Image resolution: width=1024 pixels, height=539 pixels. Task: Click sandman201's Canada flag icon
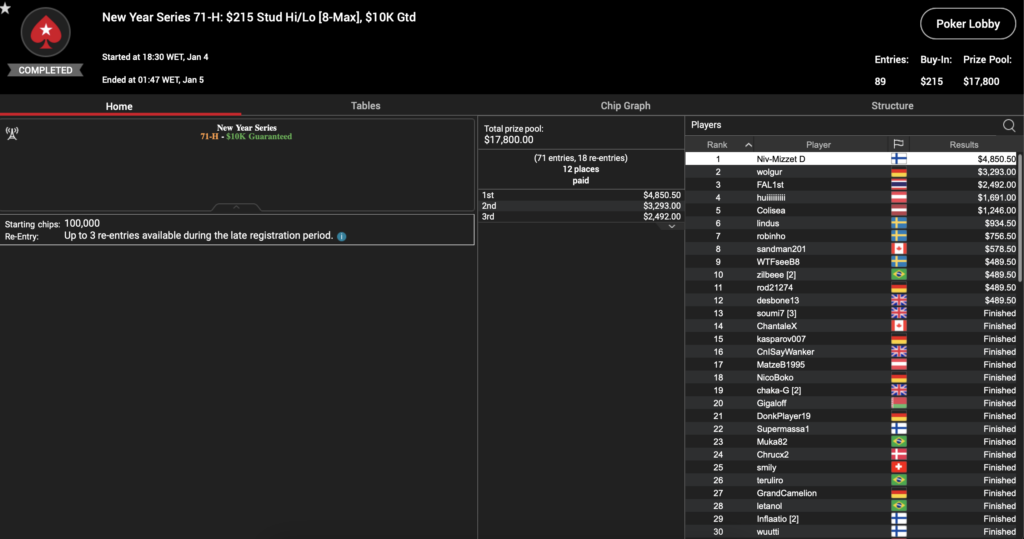pyautogui.click(x=898, y=249)
